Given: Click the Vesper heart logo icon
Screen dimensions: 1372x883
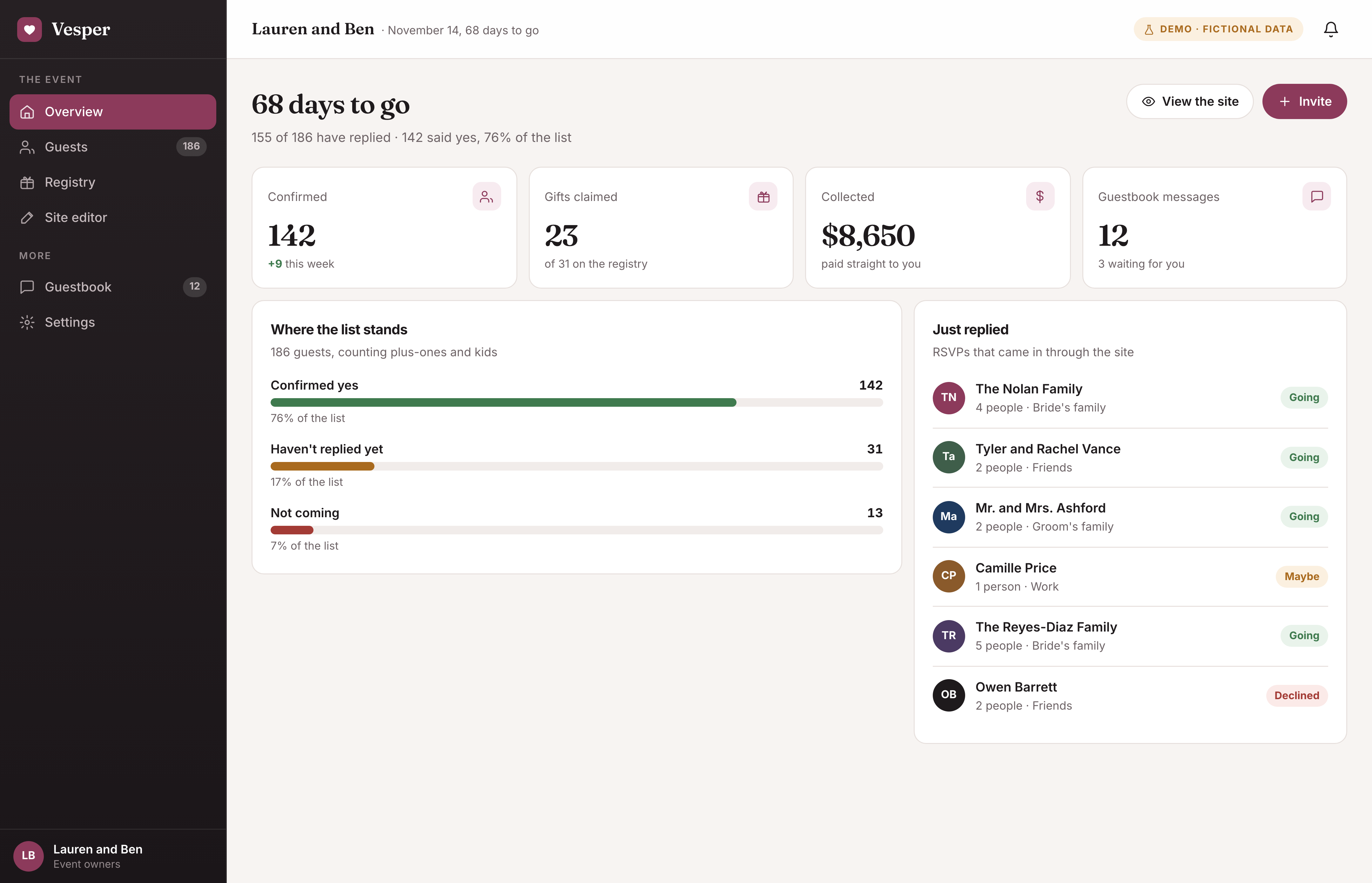Looking at the screenshot, I should (29, 29).
